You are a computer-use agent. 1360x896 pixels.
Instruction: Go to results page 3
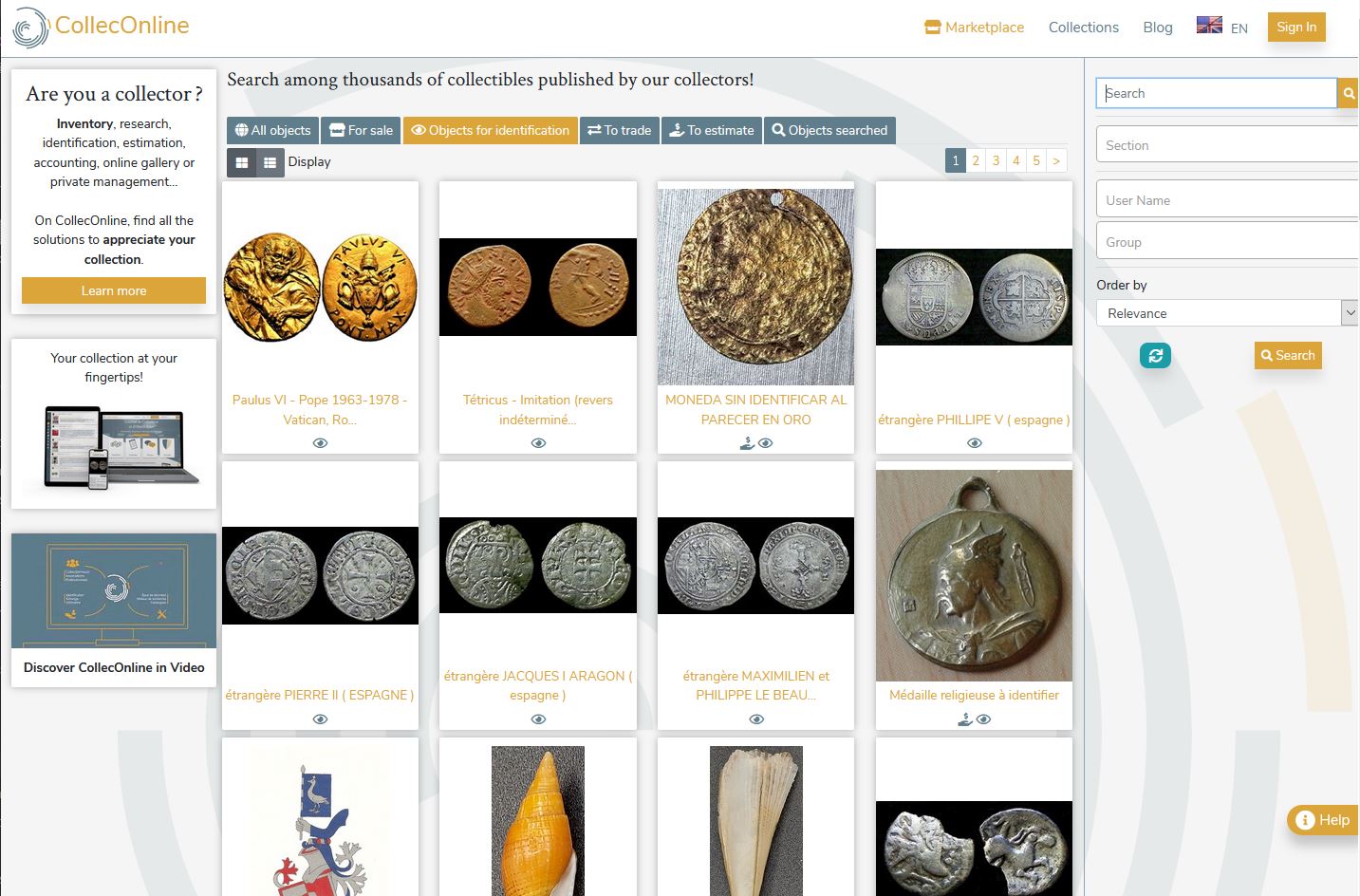[996, 160]
